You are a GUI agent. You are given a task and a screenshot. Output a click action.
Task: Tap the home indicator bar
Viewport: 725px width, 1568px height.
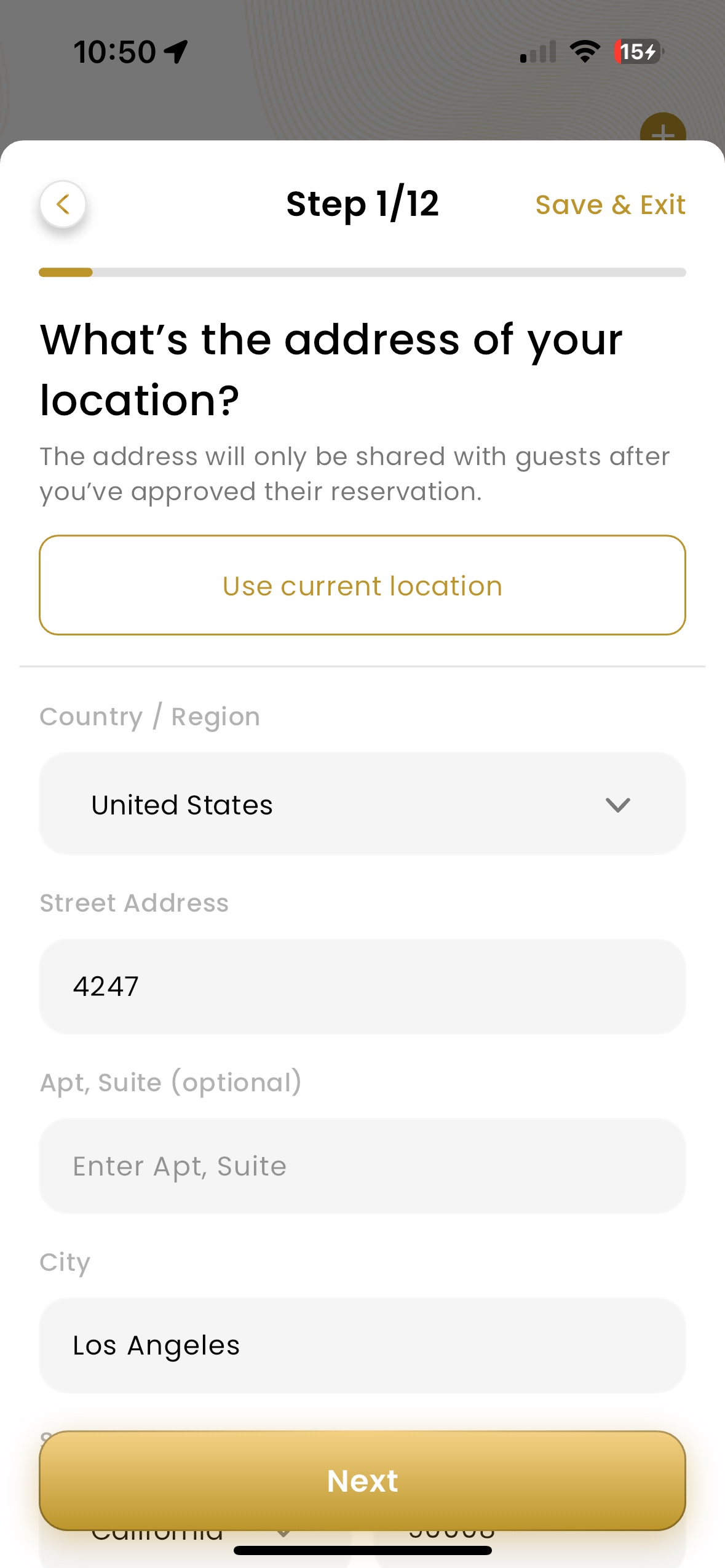coord(362,1550)
